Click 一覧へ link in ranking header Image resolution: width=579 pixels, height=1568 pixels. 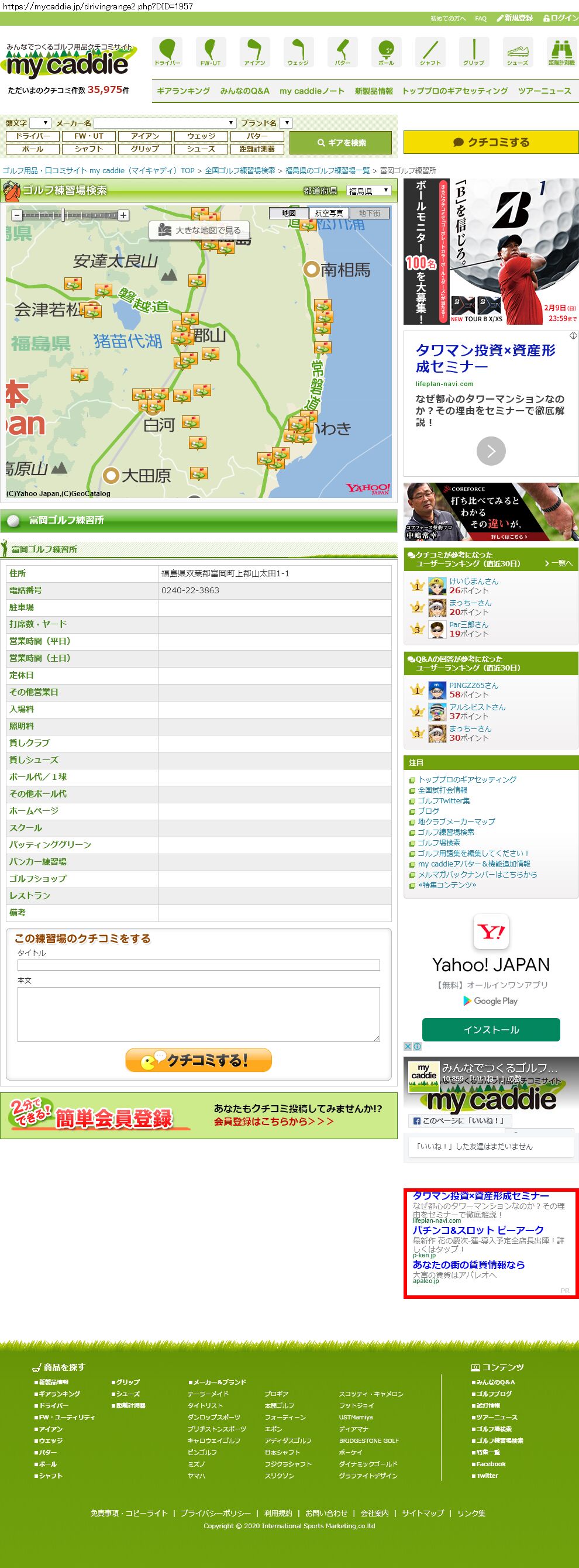[x=559, y=563]
